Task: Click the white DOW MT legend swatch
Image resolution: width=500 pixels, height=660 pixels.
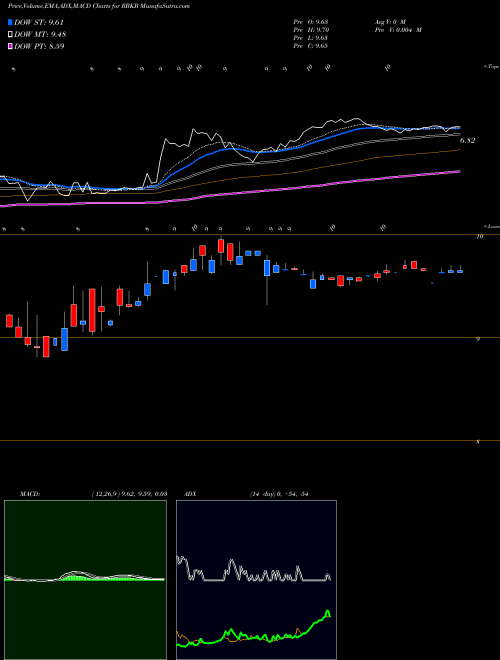Action: pos(11,34)
